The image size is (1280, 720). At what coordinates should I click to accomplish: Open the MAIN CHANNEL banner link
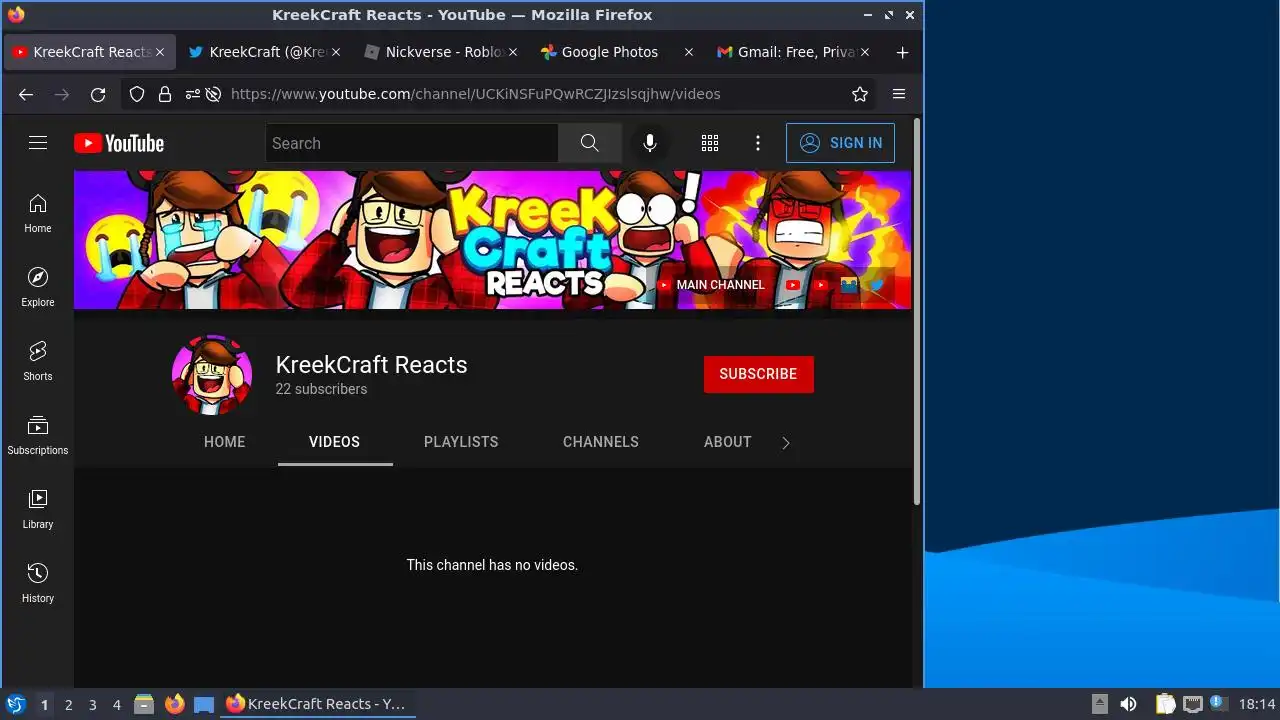(711, 285)
